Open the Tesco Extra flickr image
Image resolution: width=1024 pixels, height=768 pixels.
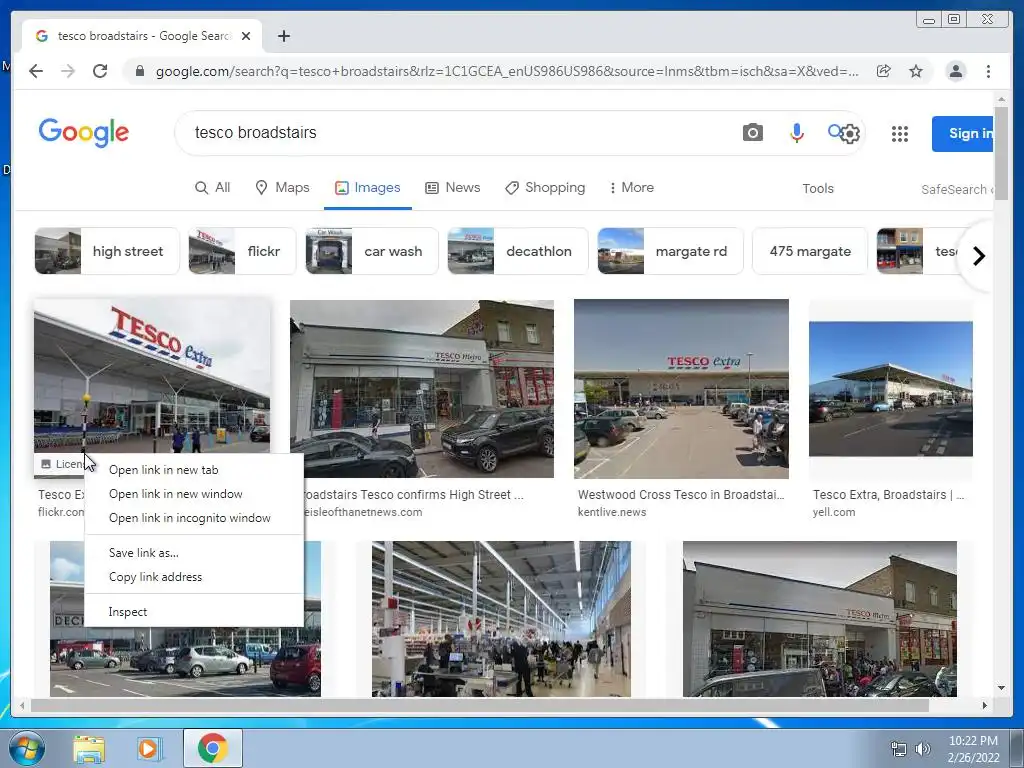pos(152,377)
